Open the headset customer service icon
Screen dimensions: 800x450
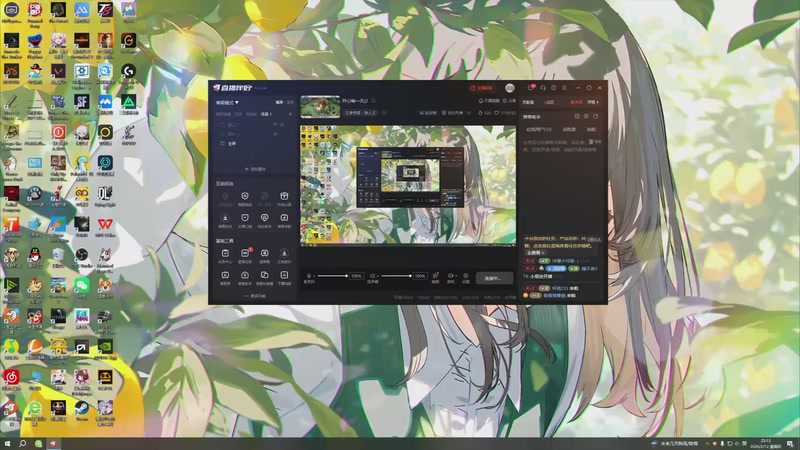tap(543, 88)
